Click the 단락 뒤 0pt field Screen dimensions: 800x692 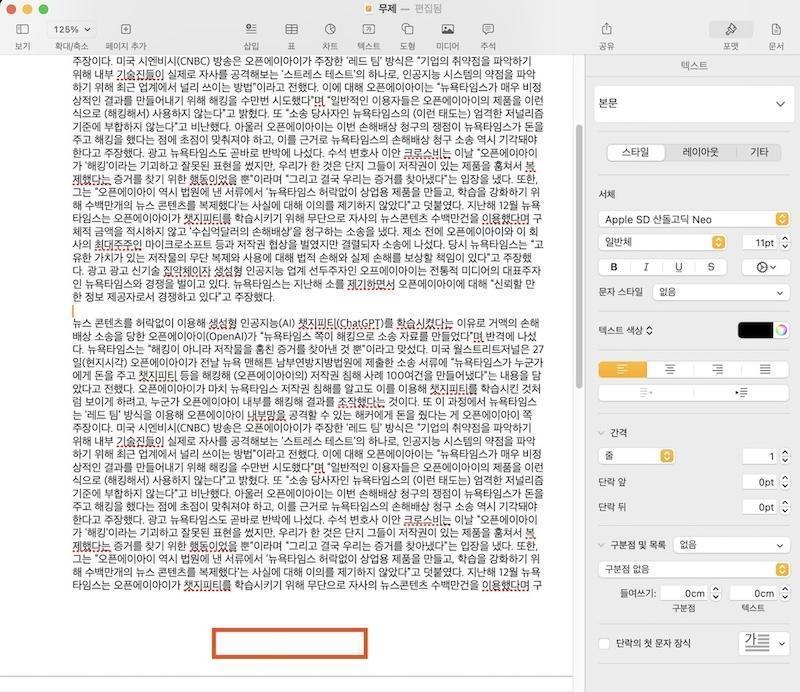(760, 507)
